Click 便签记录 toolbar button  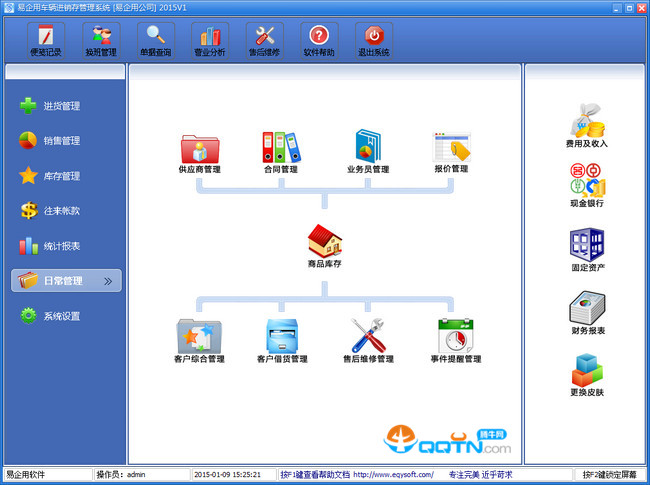coord(44,40)
